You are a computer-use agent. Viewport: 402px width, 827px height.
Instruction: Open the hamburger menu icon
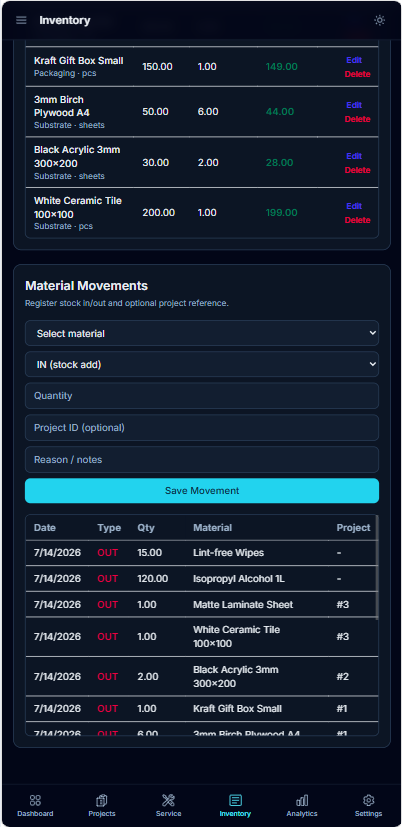(21, 20)
